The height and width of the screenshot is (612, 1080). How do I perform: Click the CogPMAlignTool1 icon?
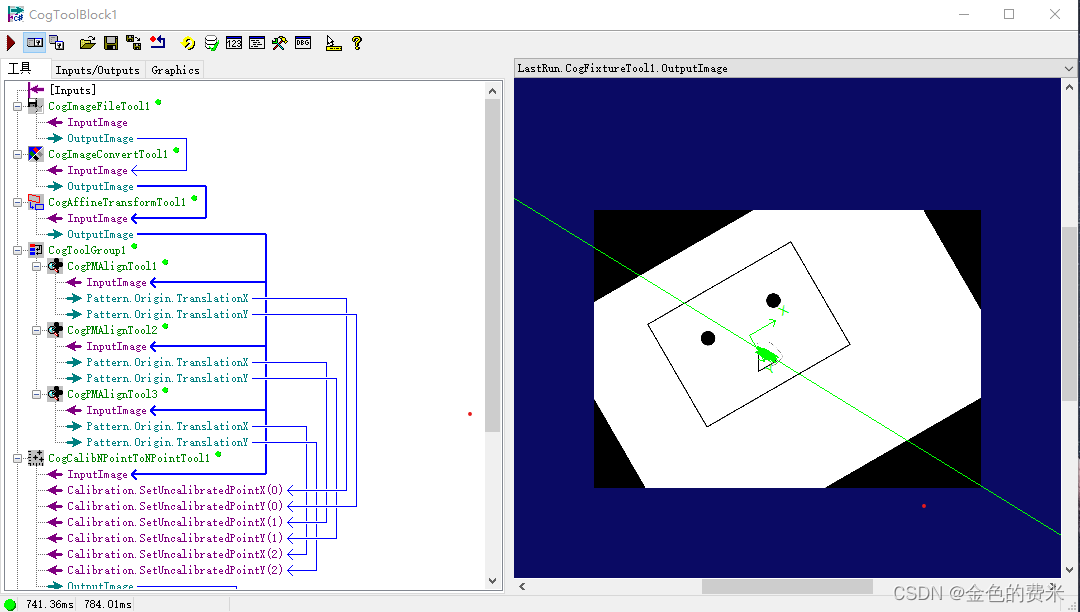click(x=54, y=266)
